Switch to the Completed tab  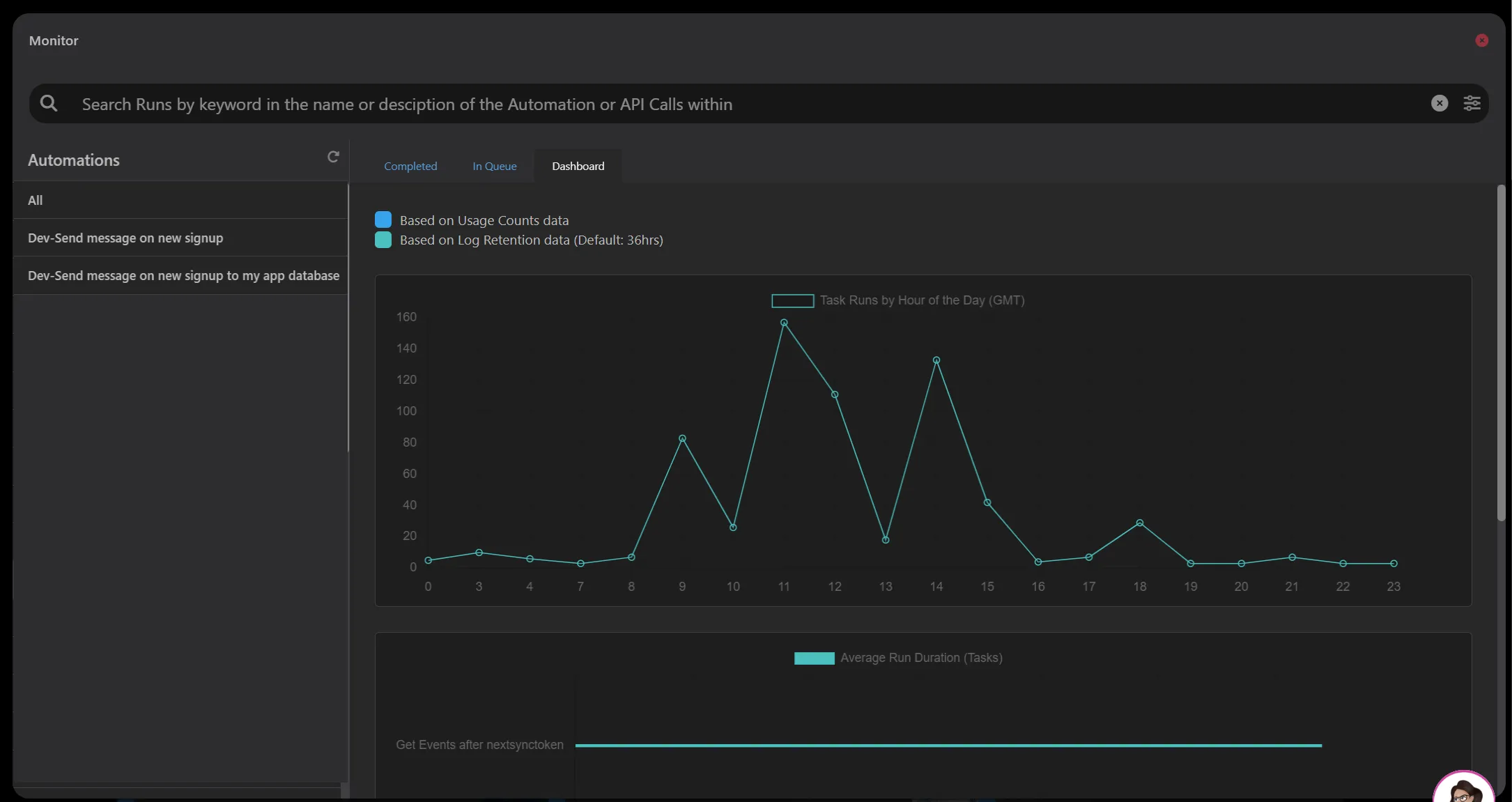tap(410, 166)
